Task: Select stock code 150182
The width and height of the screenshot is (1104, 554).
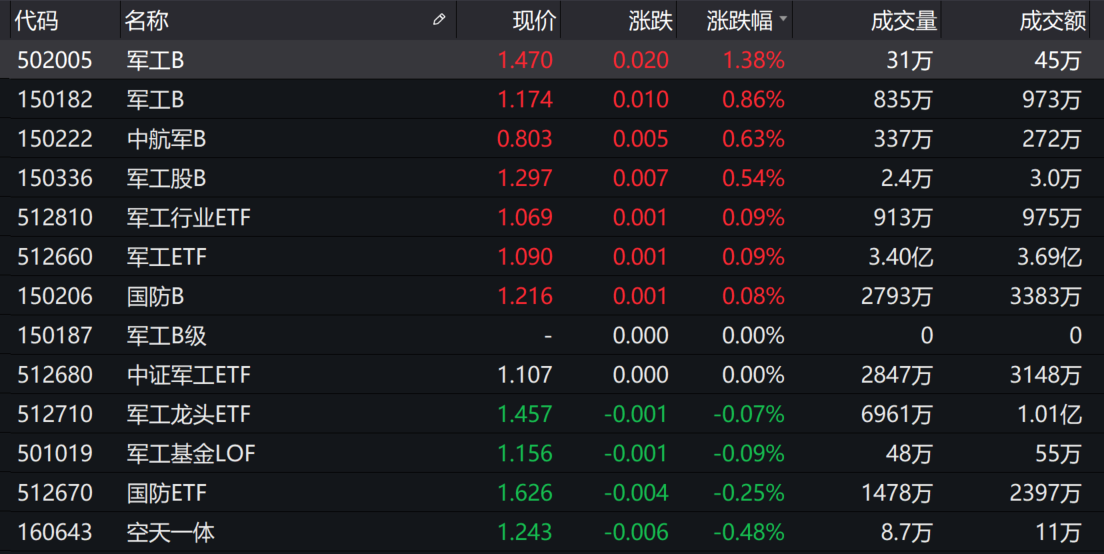Action: point(55,99)
